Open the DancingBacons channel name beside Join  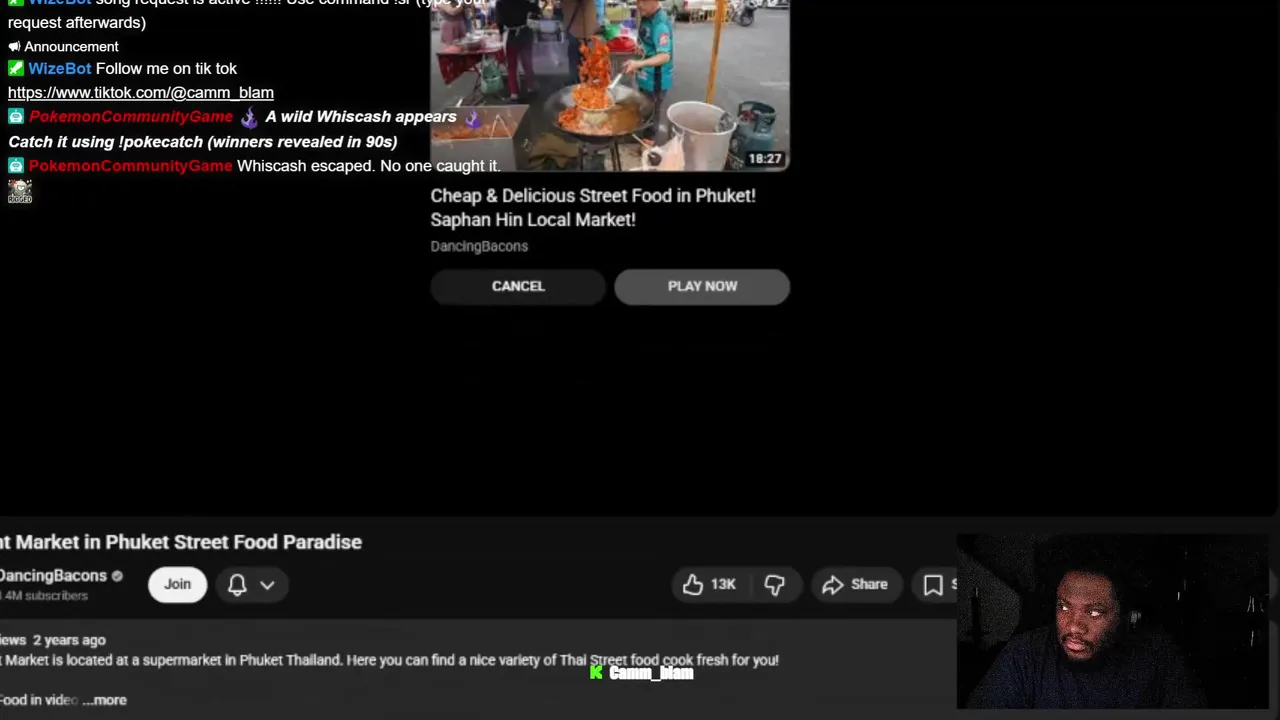point(53,575)
